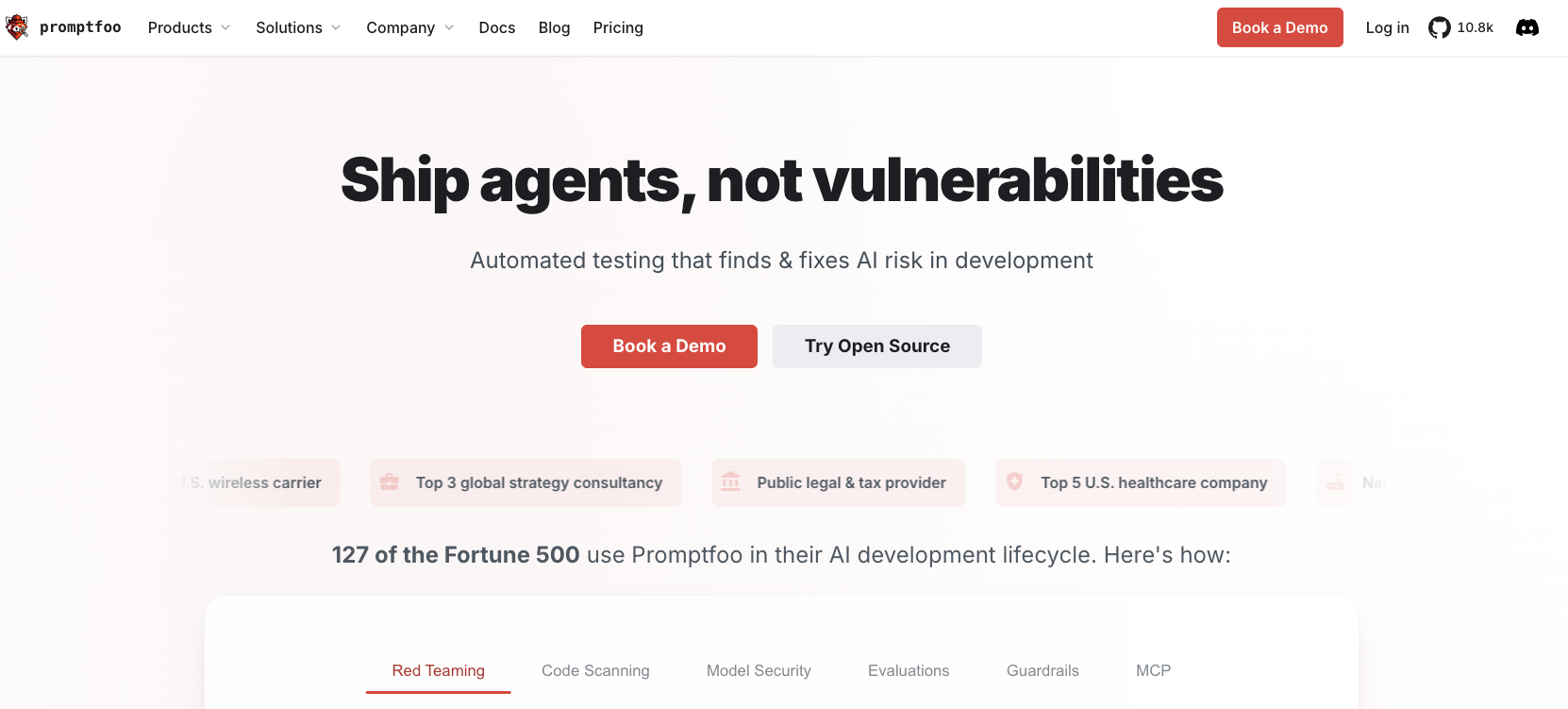Viewport: 1568px width, 709px height.
Task: Select the MCP tab
Action: [1153, 670]
